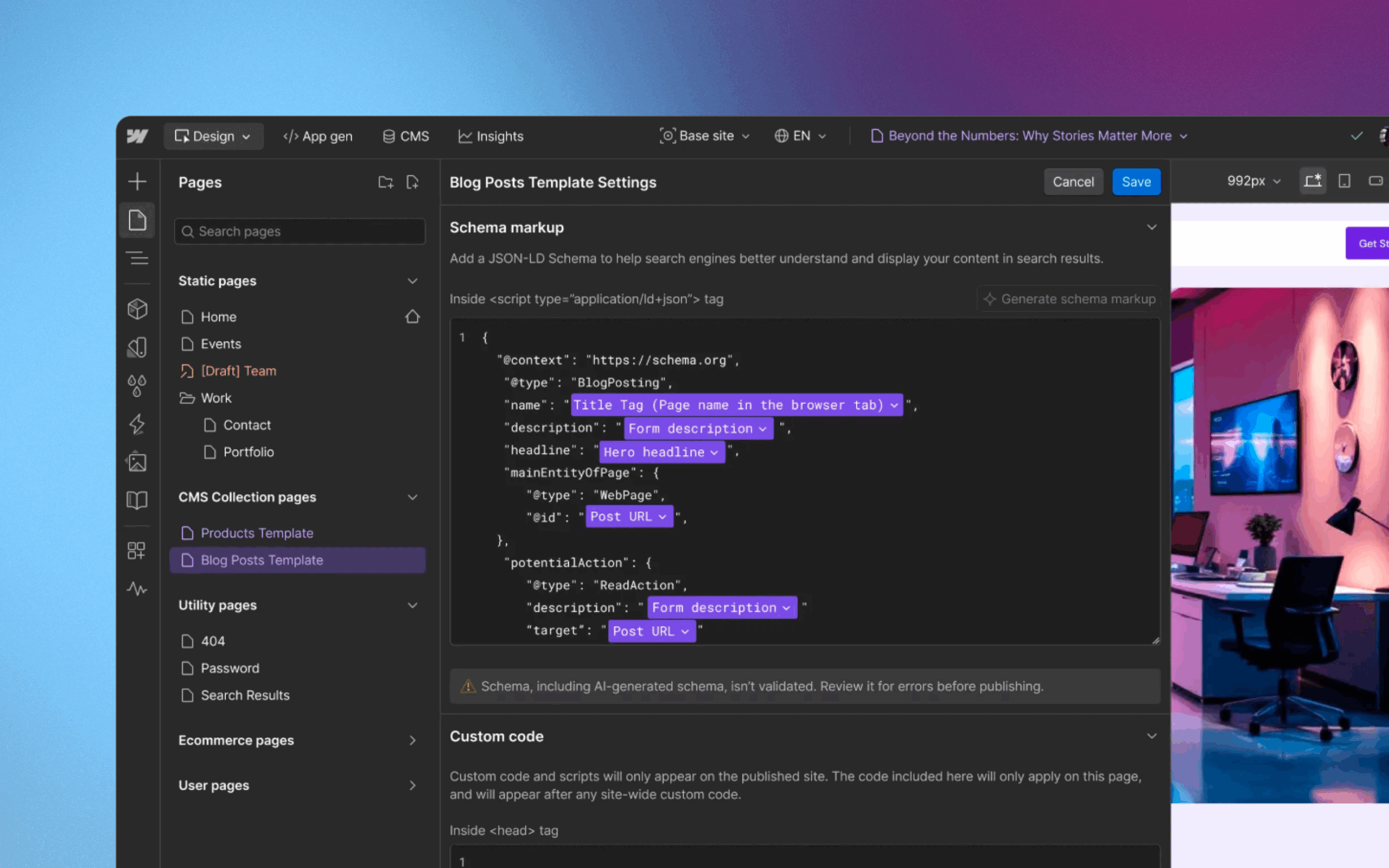The height and width of the screenshot is (868, 1389).
Task: Collapse the Schema markup section
Action: coord(1151,227)
